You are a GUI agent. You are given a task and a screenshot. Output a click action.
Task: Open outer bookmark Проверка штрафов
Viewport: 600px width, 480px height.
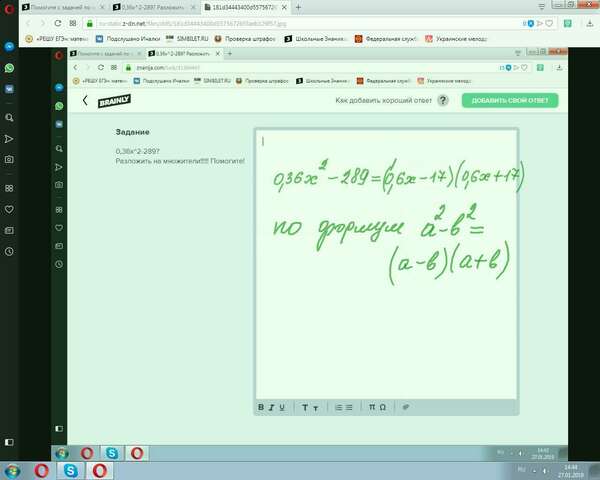pos(245,39)
